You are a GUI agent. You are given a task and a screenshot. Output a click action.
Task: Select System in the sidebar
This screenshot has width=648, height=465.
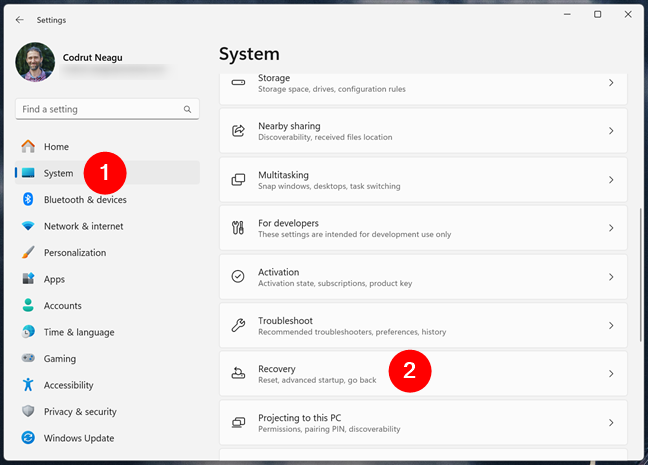point(107,173)
